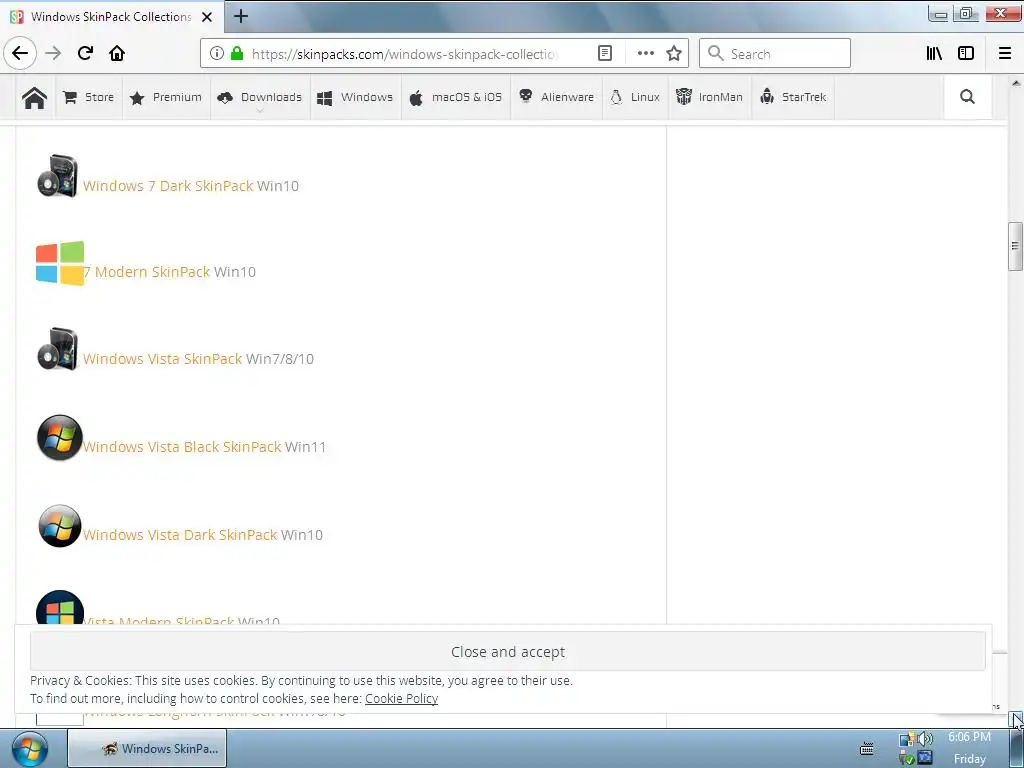1024x768 pixels.
Task: Show site information via the info icon
Action: 217,54
